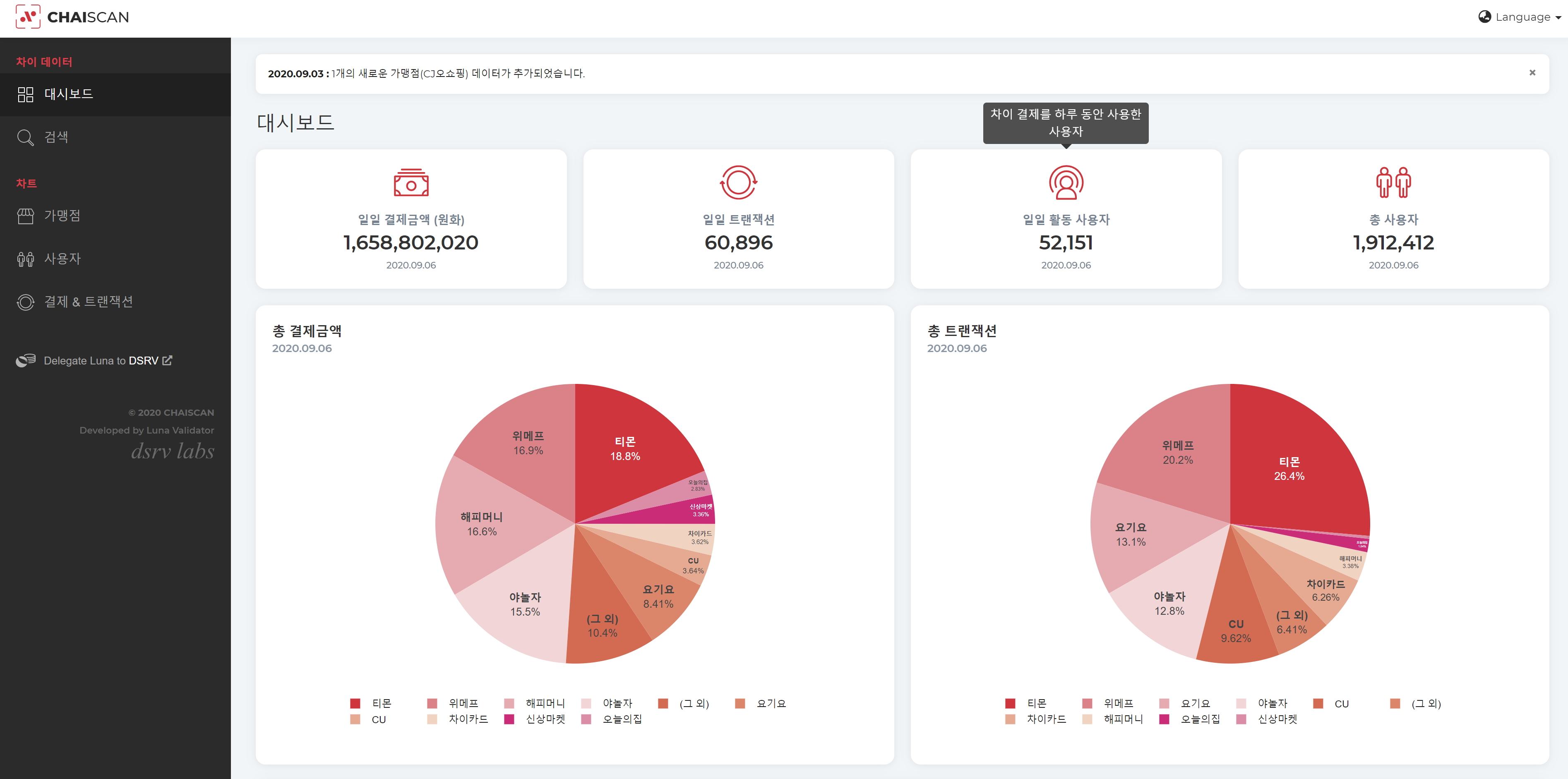Click the 52,151 active users value
Screen dimensions: 1568x779
1066,243
